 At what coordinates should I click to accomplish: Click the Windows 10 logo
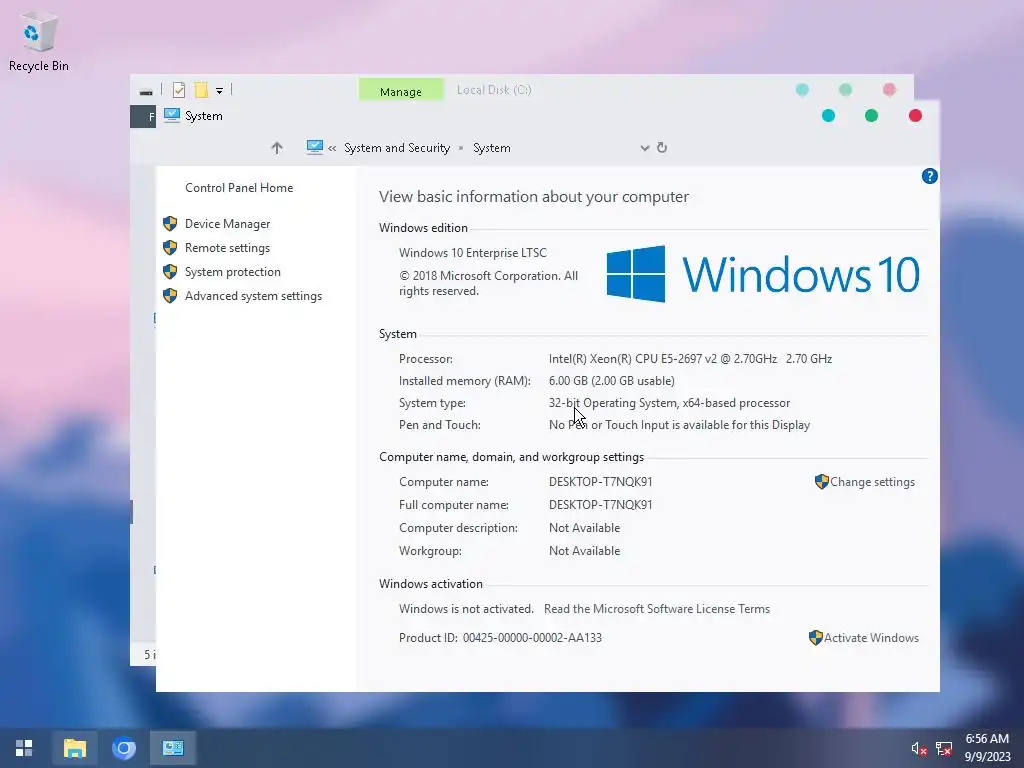click(x=763, y=274)
